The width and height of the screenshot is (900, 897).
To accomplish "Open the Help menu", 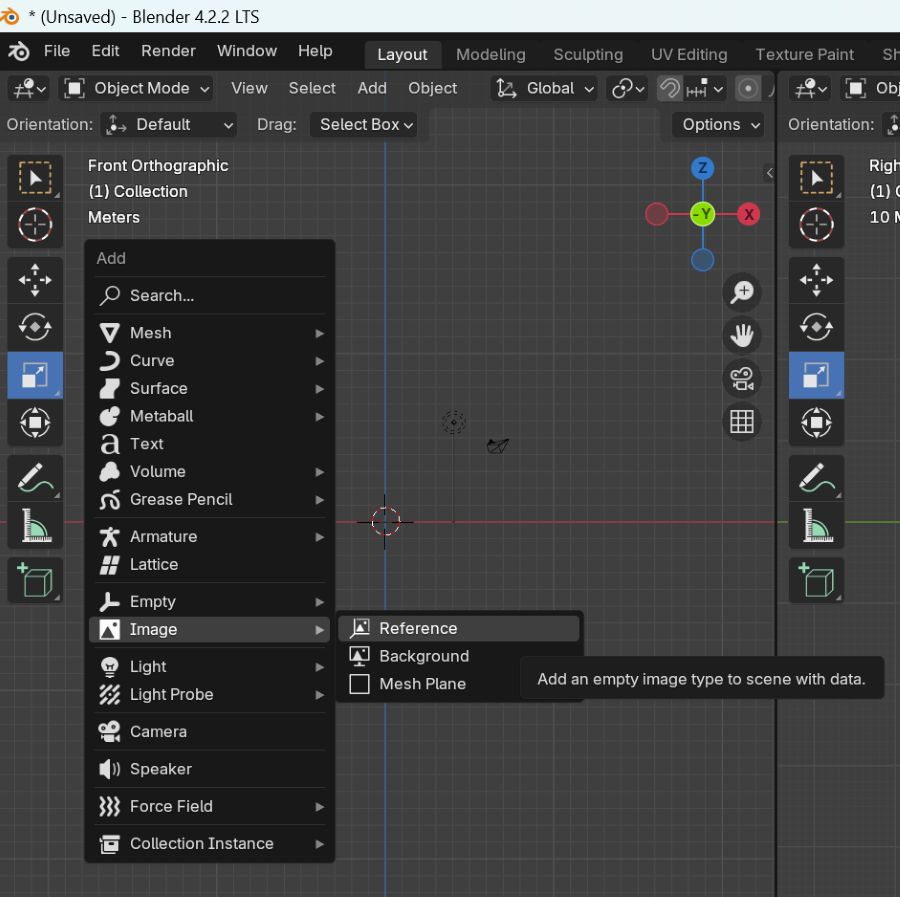I will click(315, 51).
